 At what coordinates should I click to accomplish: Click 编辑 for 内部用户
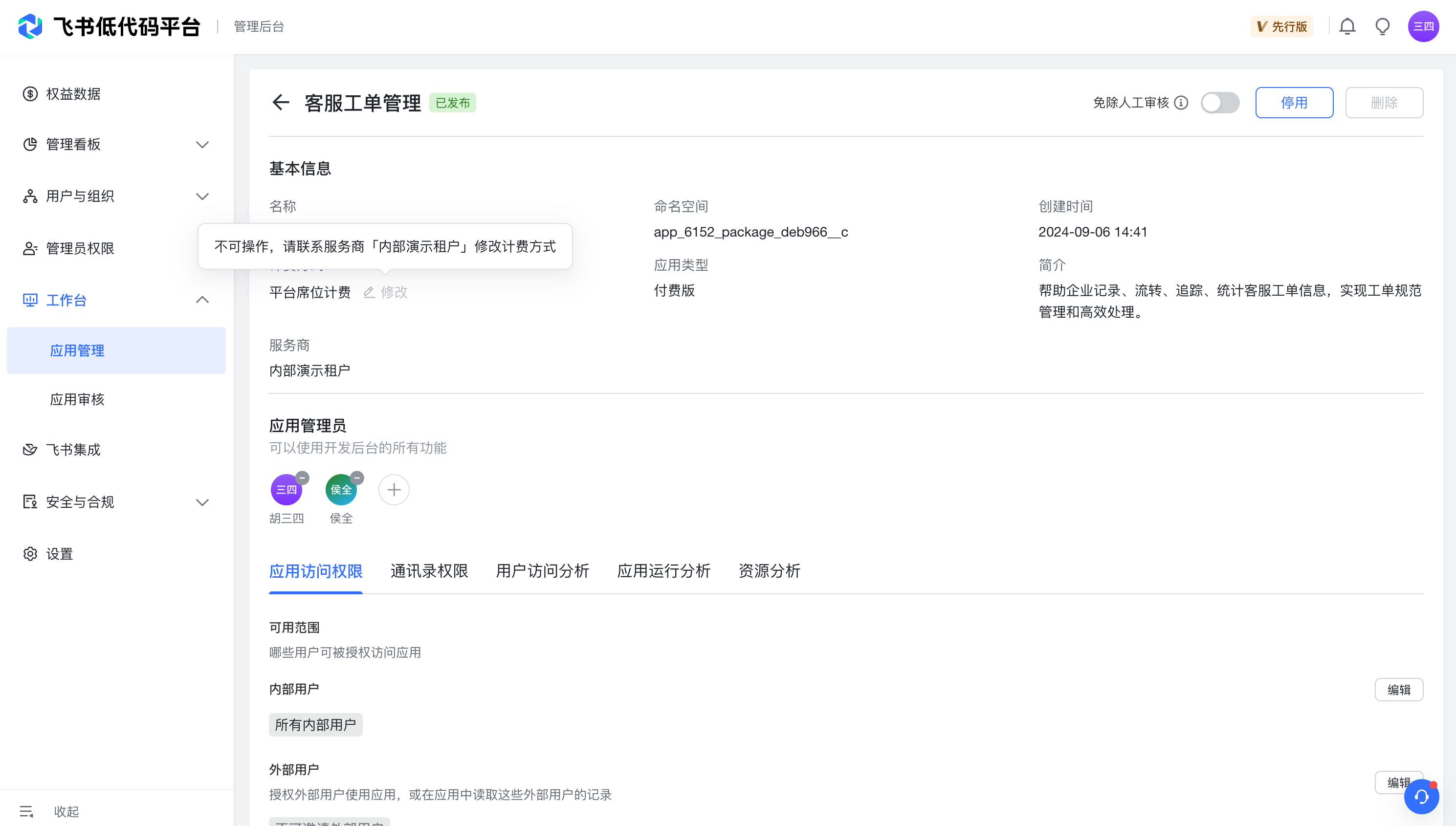[1399, 690]
